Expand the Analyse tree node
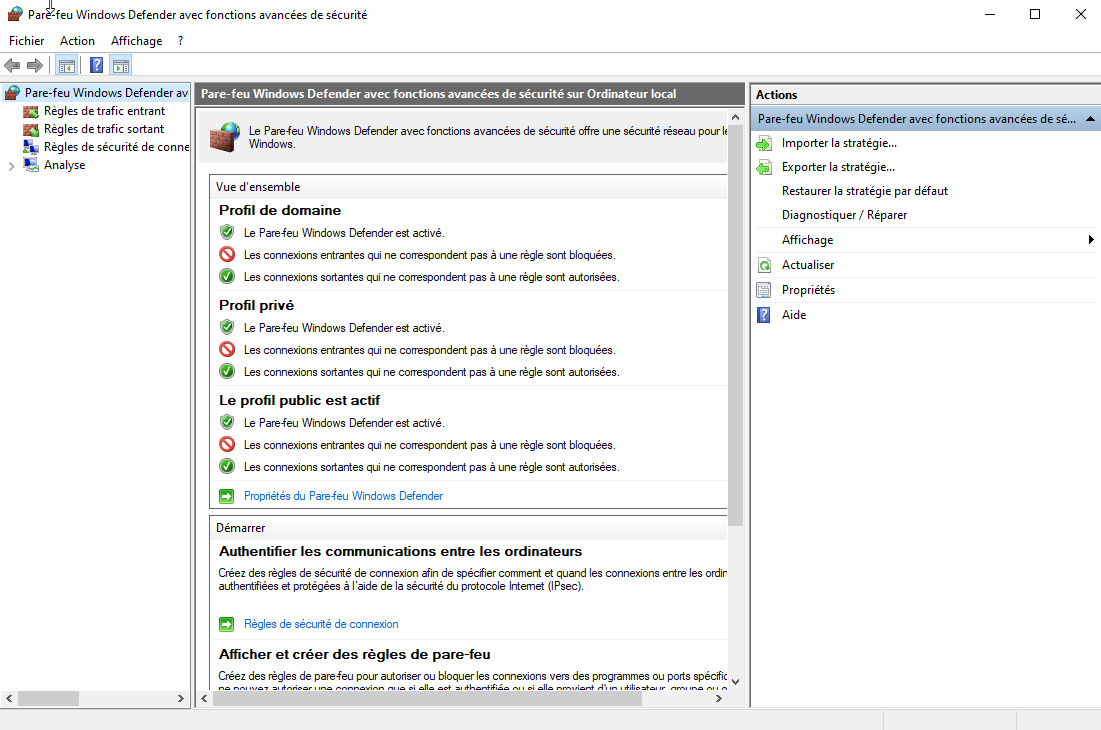 [11, 166]
